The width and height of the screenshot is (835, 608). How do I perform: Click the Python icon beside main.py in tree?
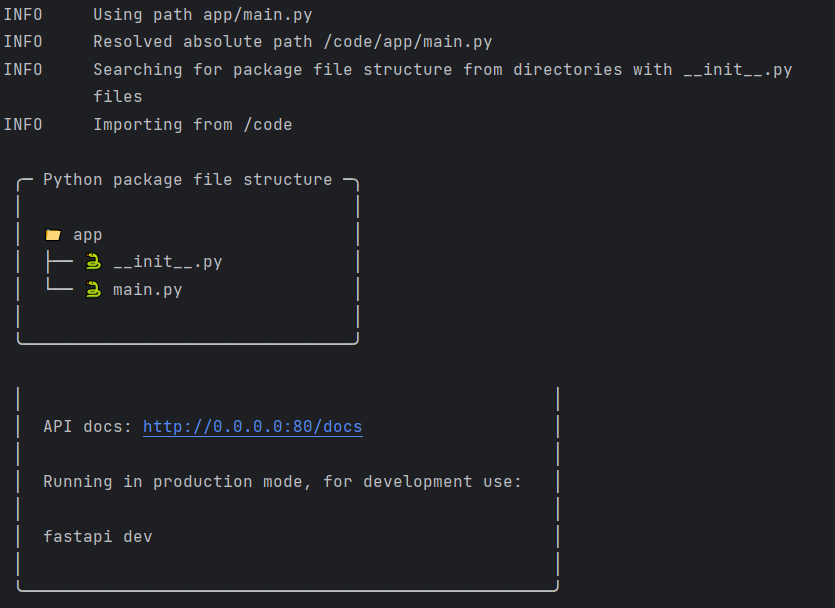(x=93, y=290)
